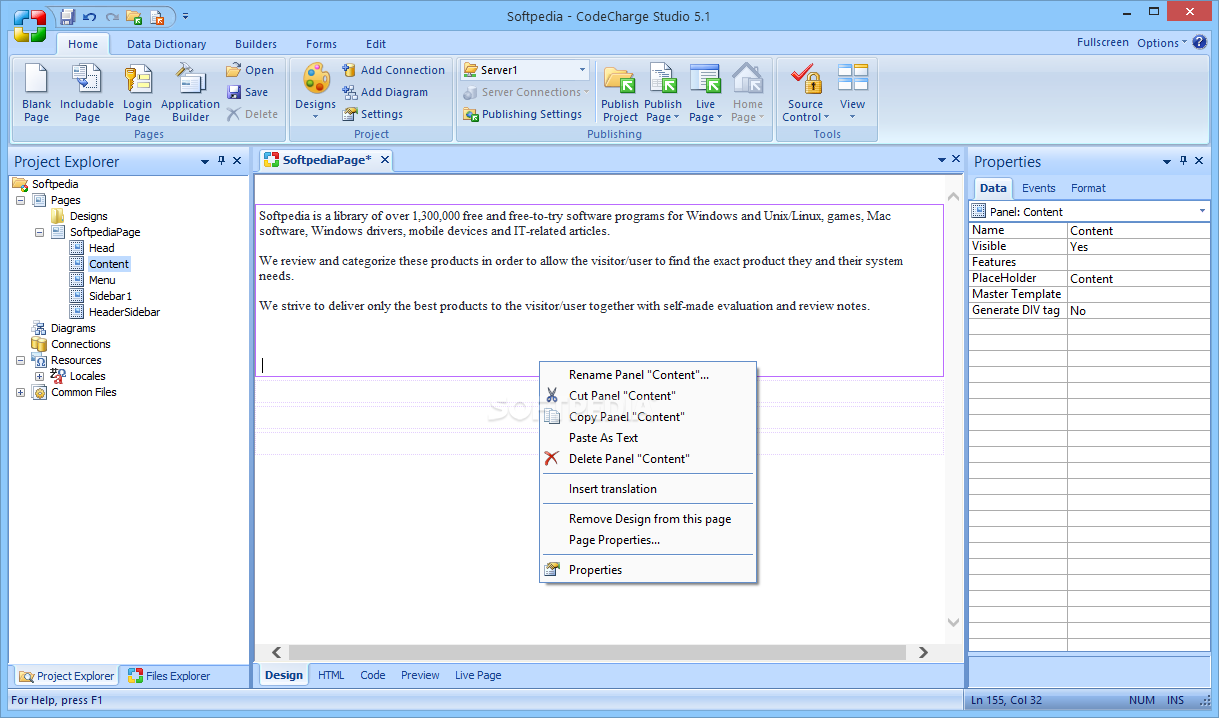This screenshot has height=718, width=1219.
Task: Launch the Application Builder
Action: (190, 92)
